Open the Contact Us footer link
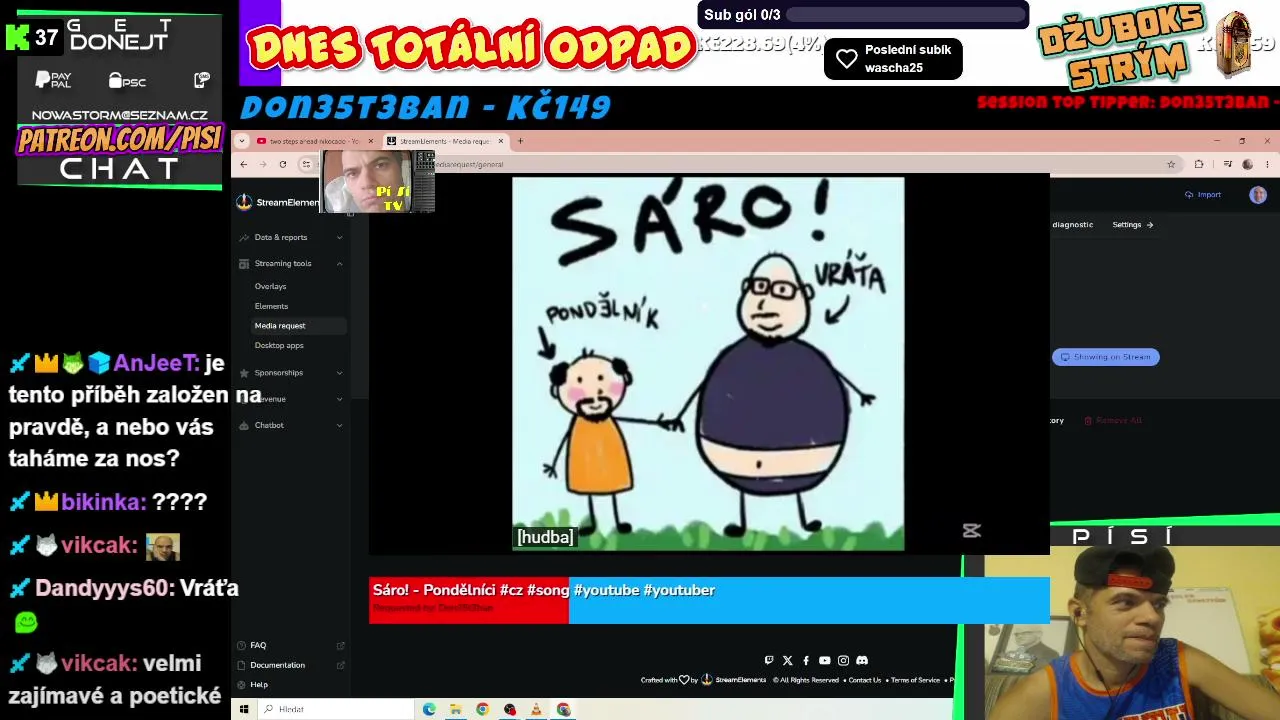Screen dimensions: 1280x720 click(x=865, y=680)
